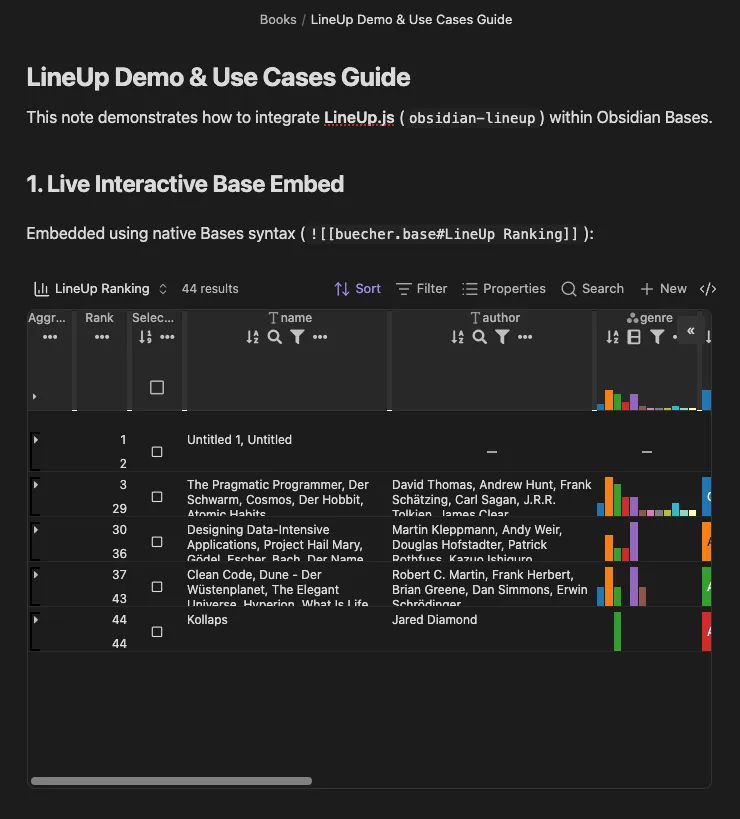Open the Properties panel

tap(504, 289)
